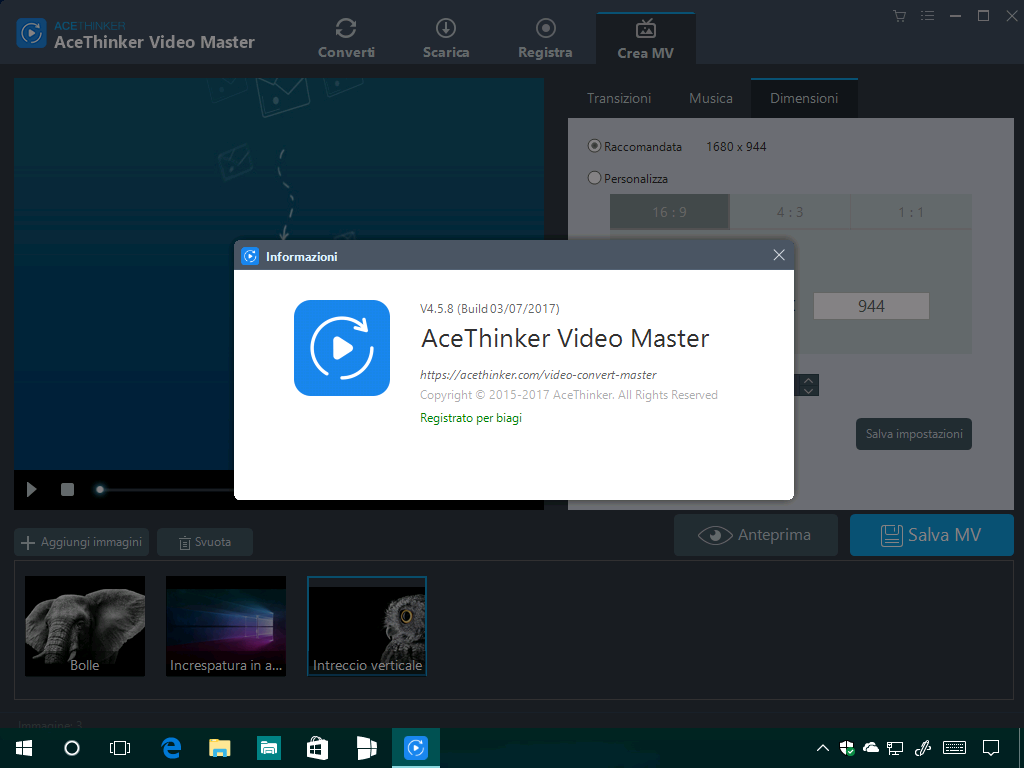Show the Transizioni tab
This screenshot has width=1024, height=768.
[618, 98]
